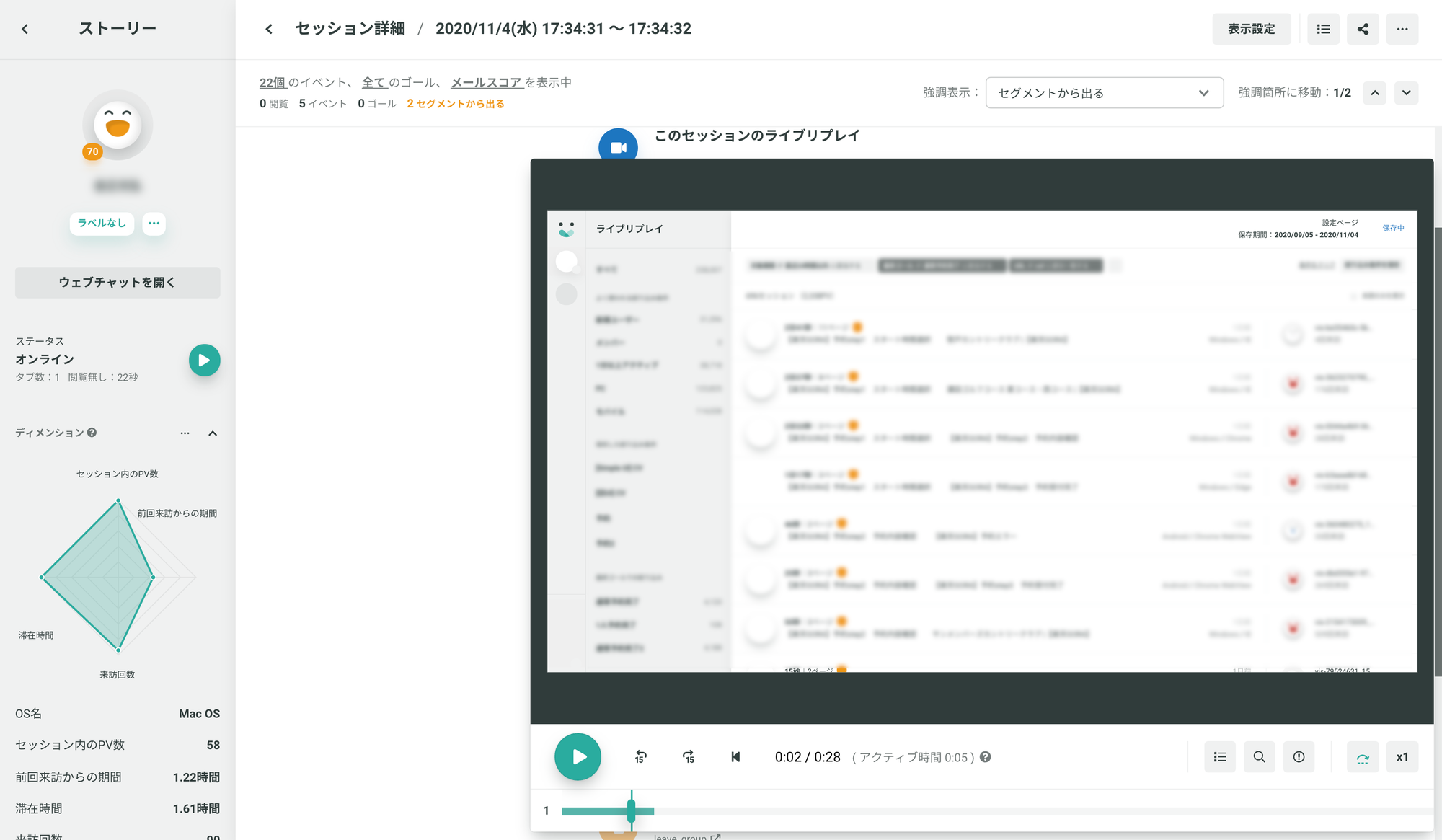Go to next highlighted spot arrow

(1406, 93)
